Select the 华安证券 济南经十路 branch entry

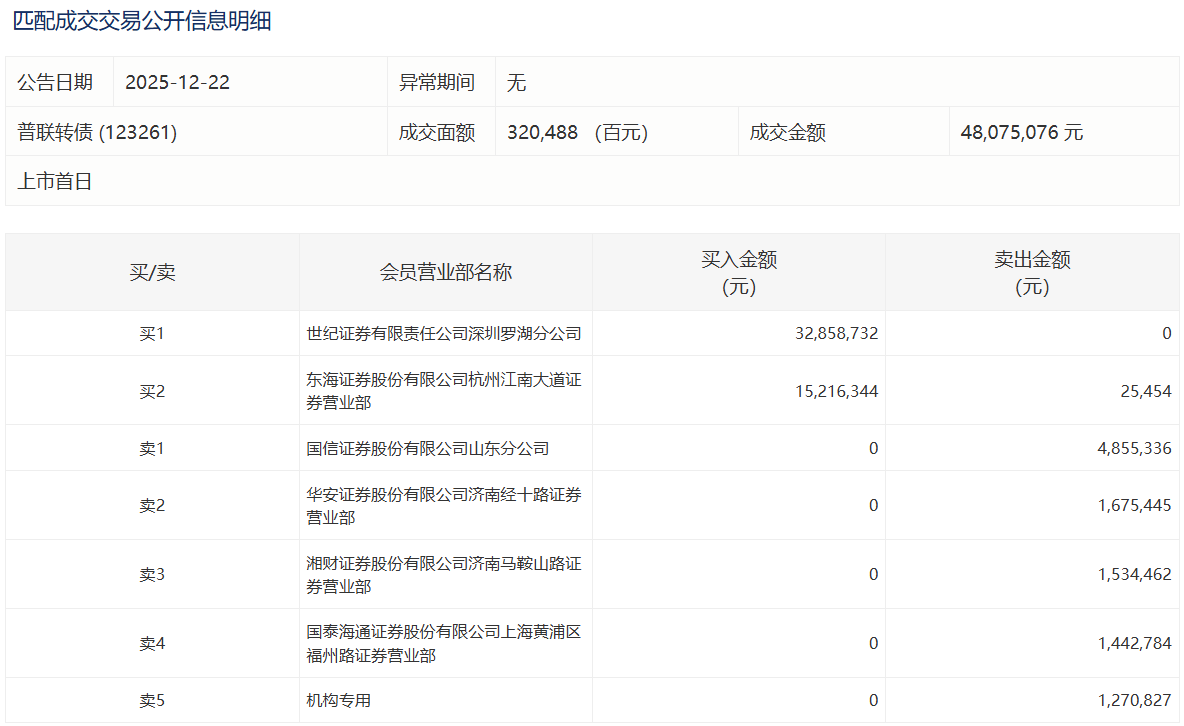click(444, 506)
